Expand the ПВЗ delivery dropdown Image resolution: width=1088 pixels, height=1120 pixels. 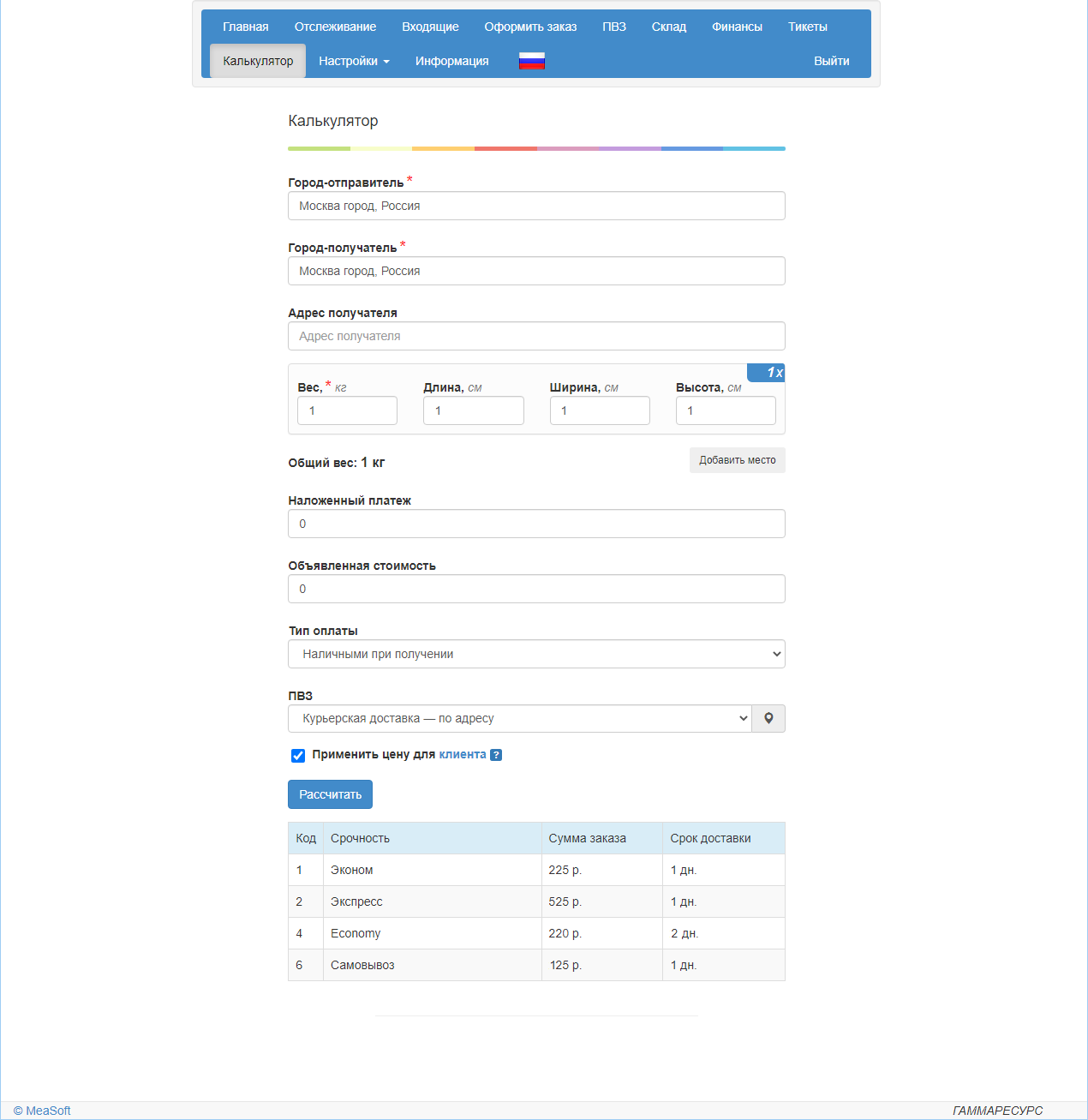520,718
